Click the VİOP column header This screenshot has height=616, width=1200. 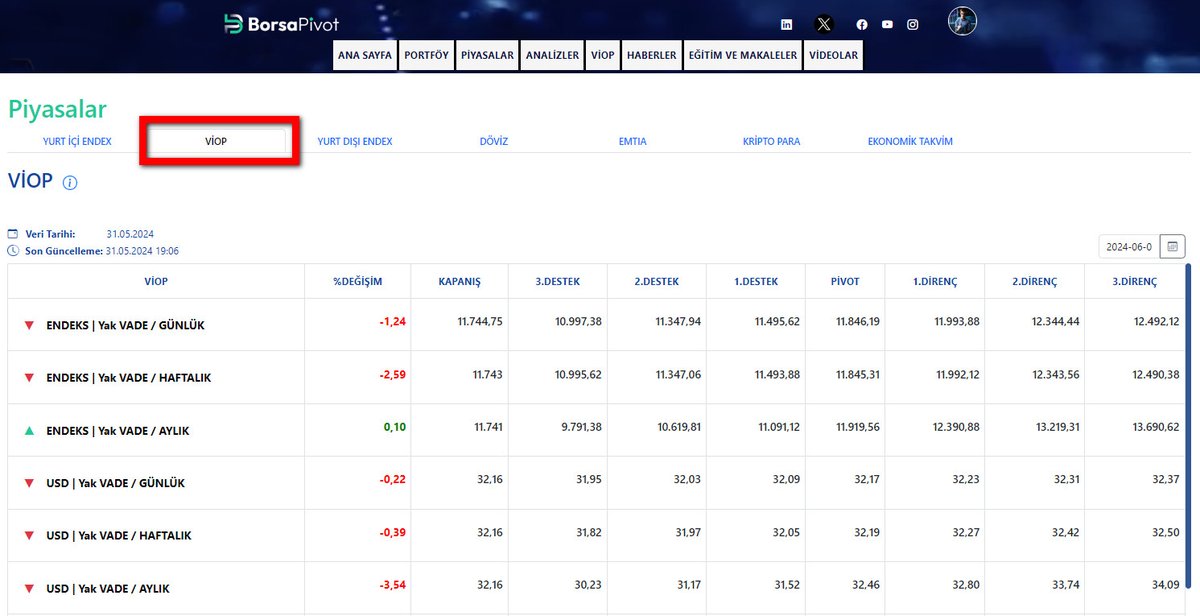click(156, 282)
